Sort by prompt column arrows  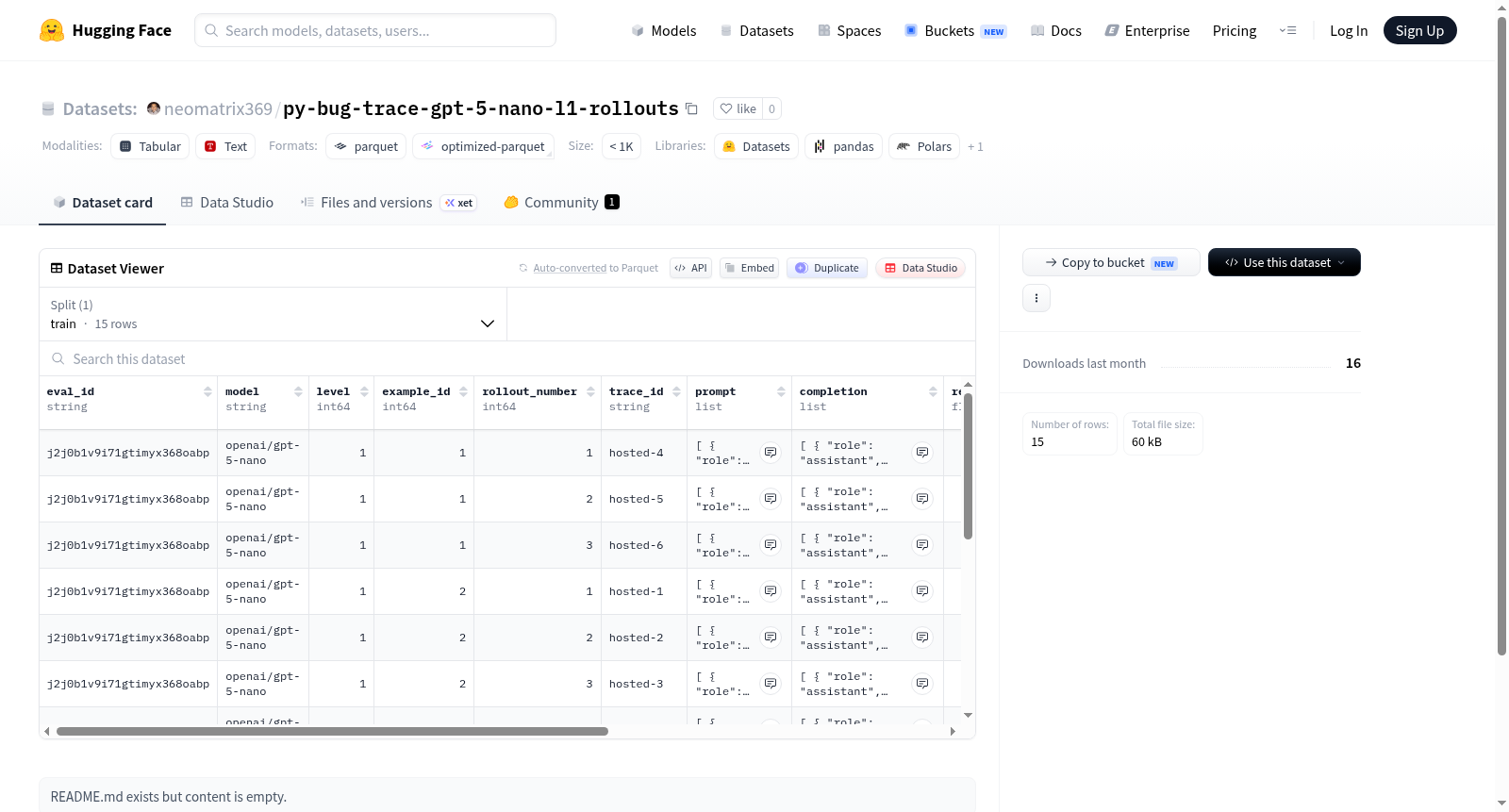pos(781,391)
